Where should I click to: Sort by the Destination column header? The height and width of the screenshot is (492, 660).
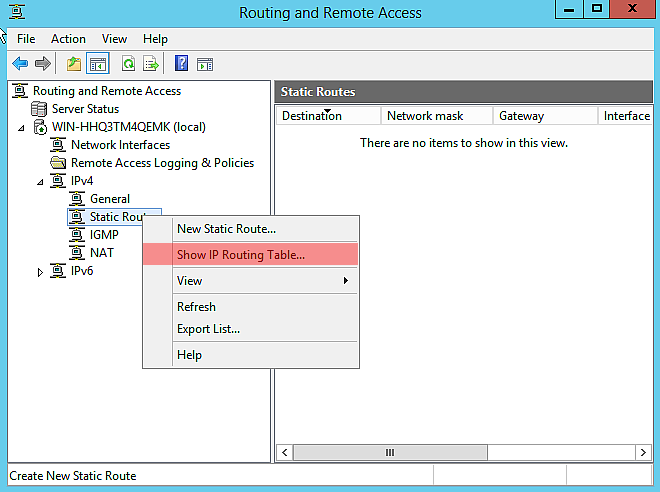pos(312,116)
